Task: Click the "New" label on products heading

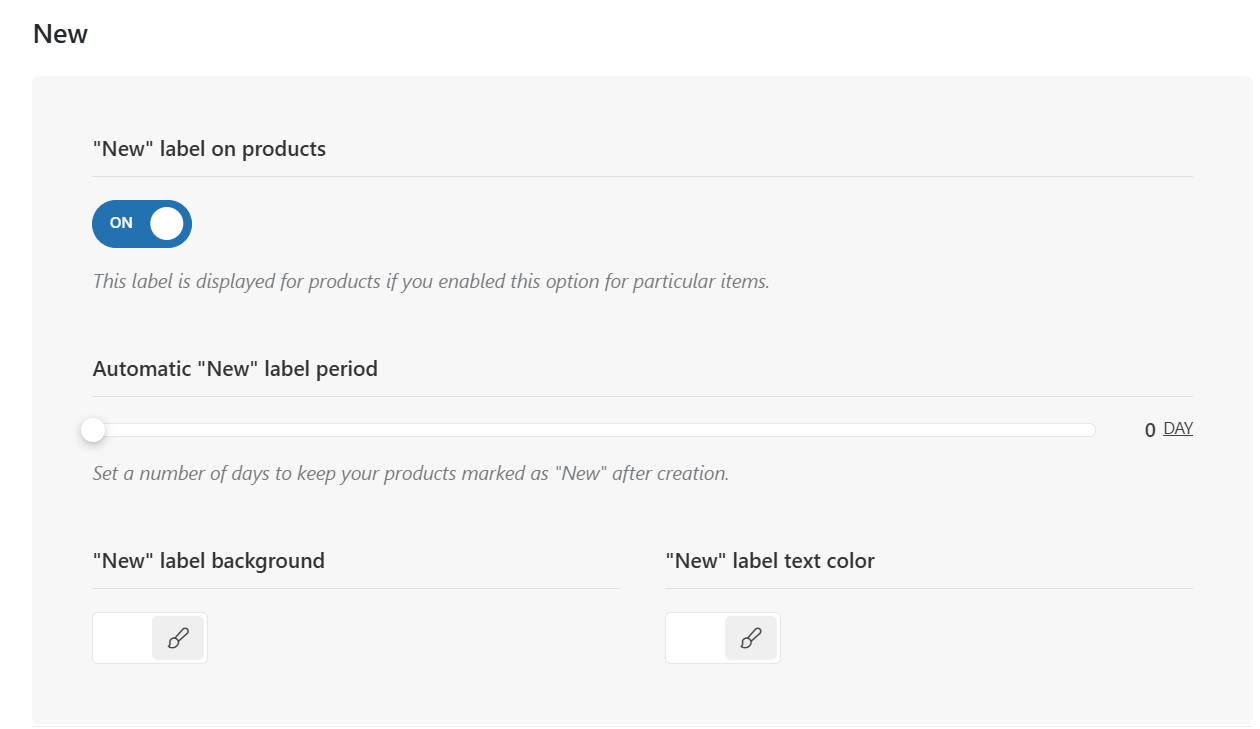Action: tap(209, 149)
